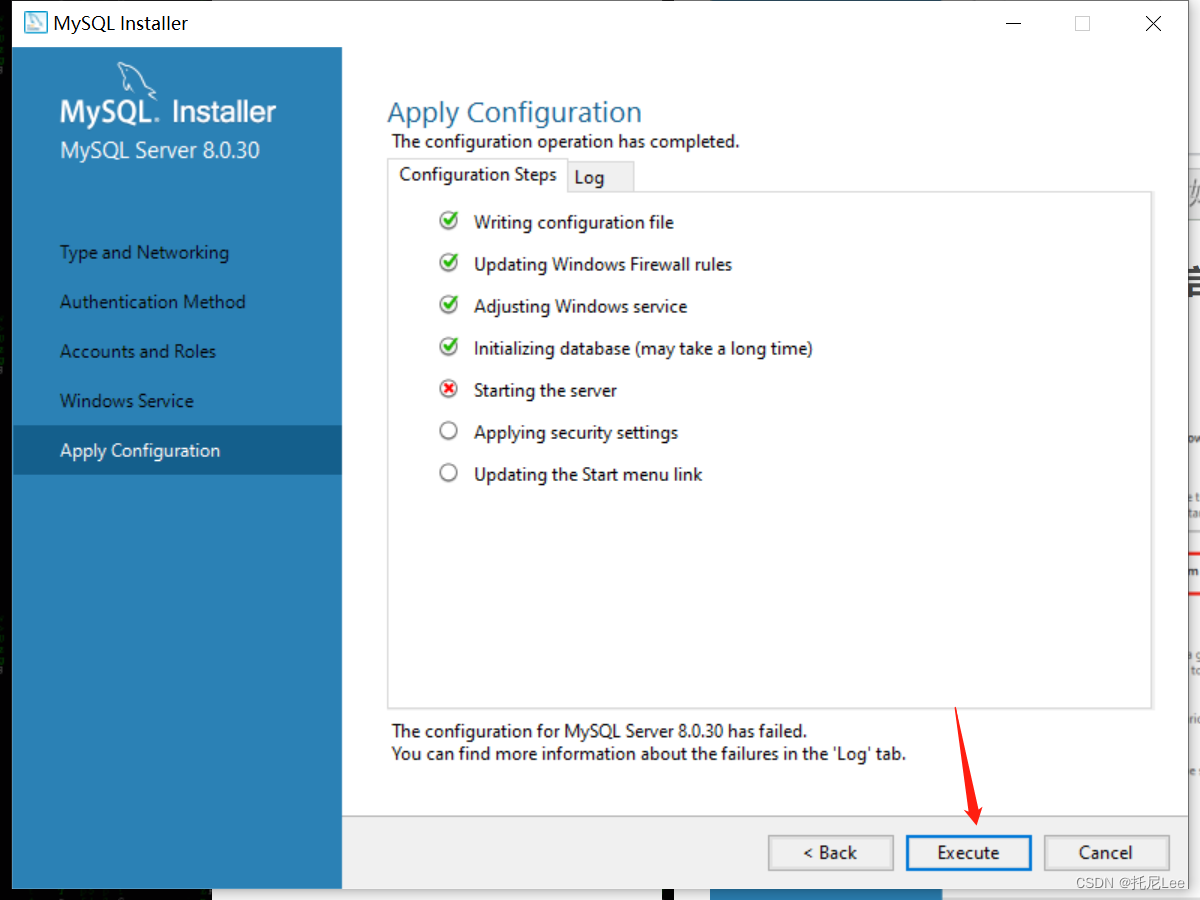Click the checkmark beside Adjusting Windows service
Image resolution: width=1200 pixels, height=900 pixels.
coord(448,304)
